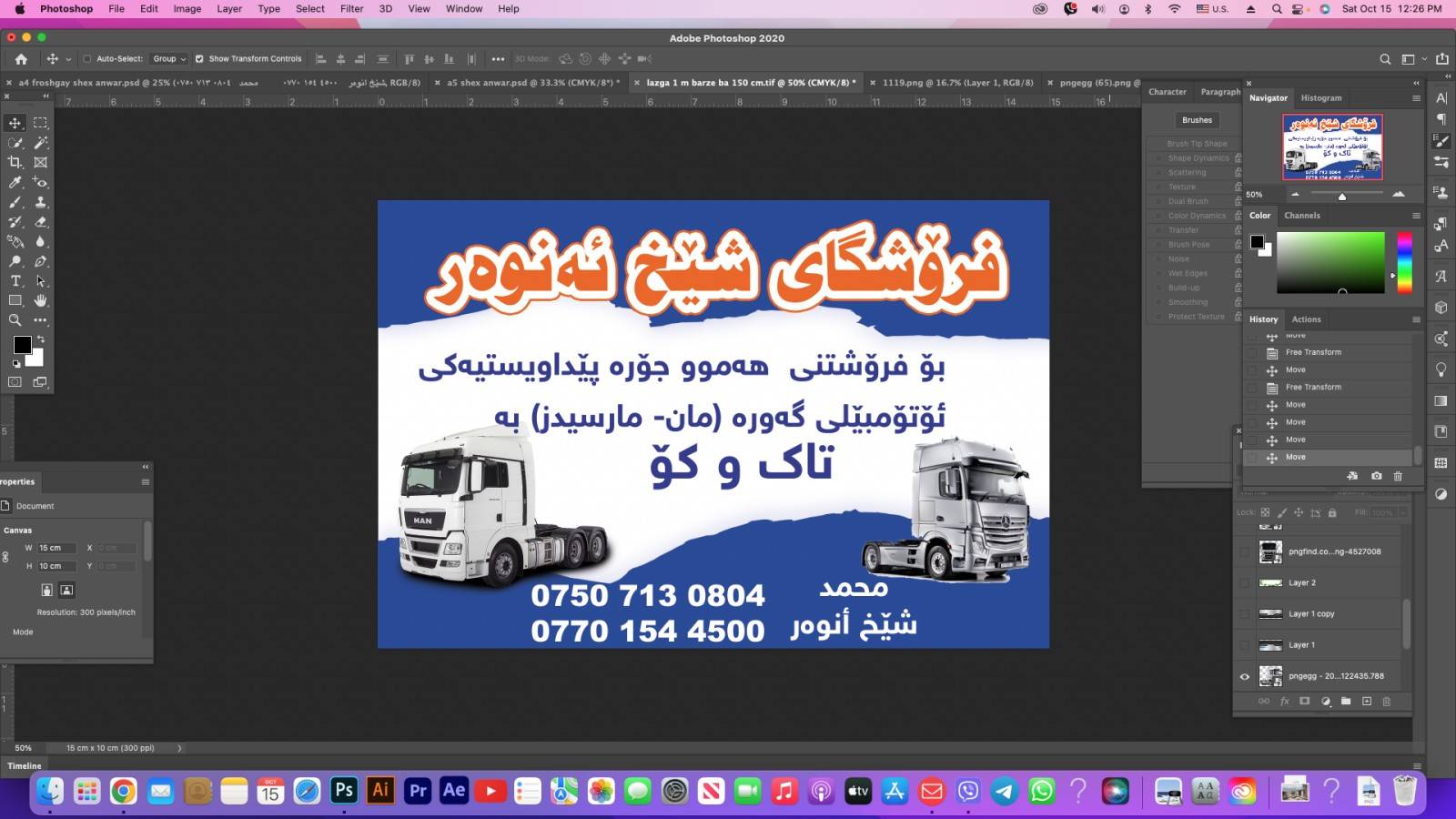Viewport: 1456px width, 819px height.
Task: Open Color panel menu
Action: pyautogui.click(x=1416, y=216)
